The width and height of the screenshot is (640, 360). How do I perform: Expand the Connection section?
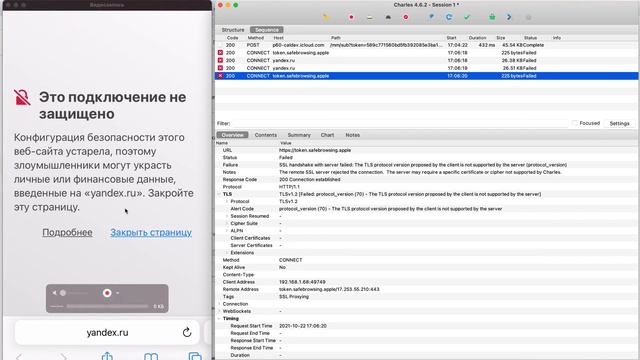(x=219, y=304)
